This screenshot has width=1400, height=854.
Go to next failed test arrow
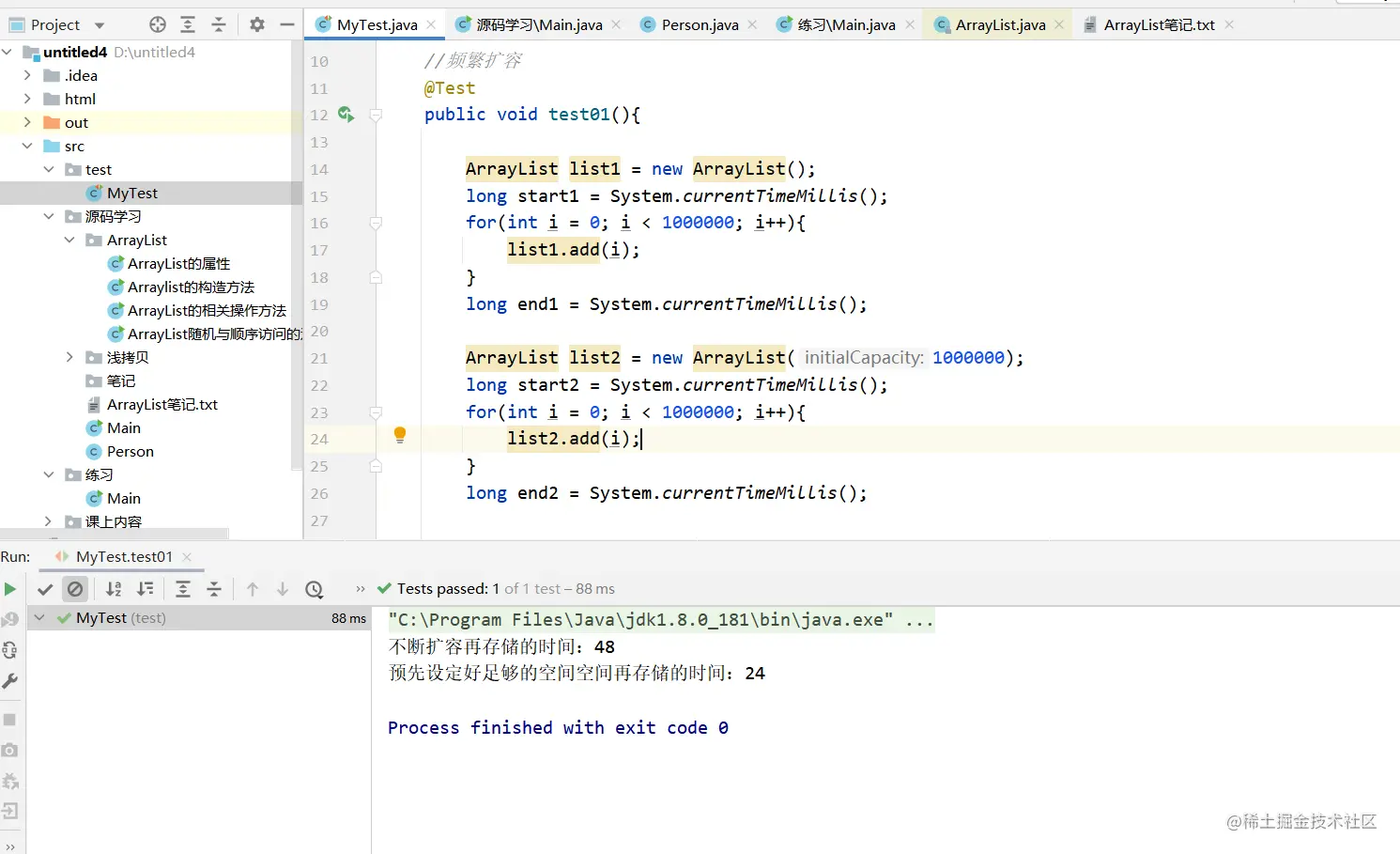(283, 589)
